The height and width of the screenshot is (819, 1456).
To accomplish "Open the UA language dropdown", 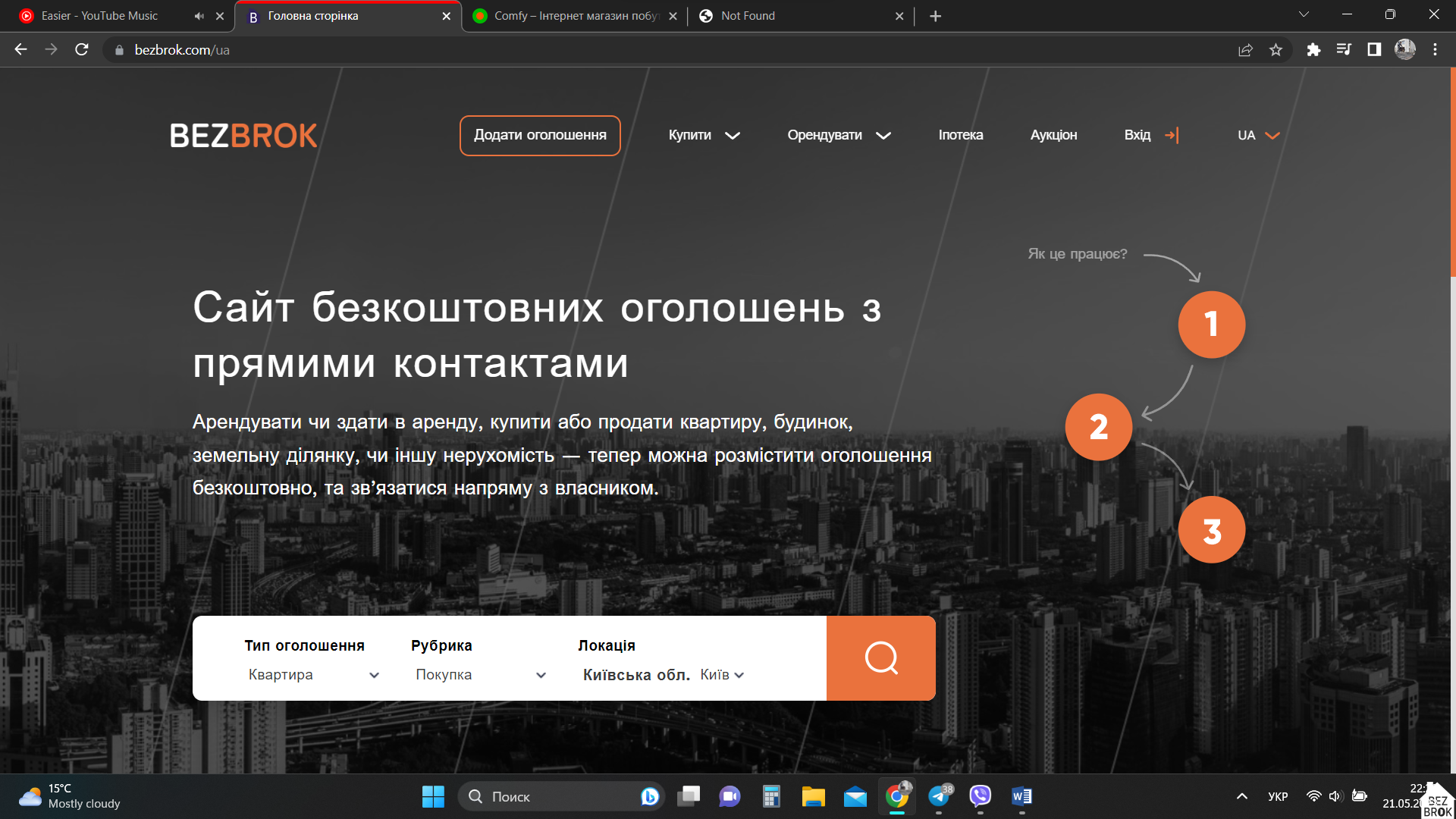I will coord(1258,136).
